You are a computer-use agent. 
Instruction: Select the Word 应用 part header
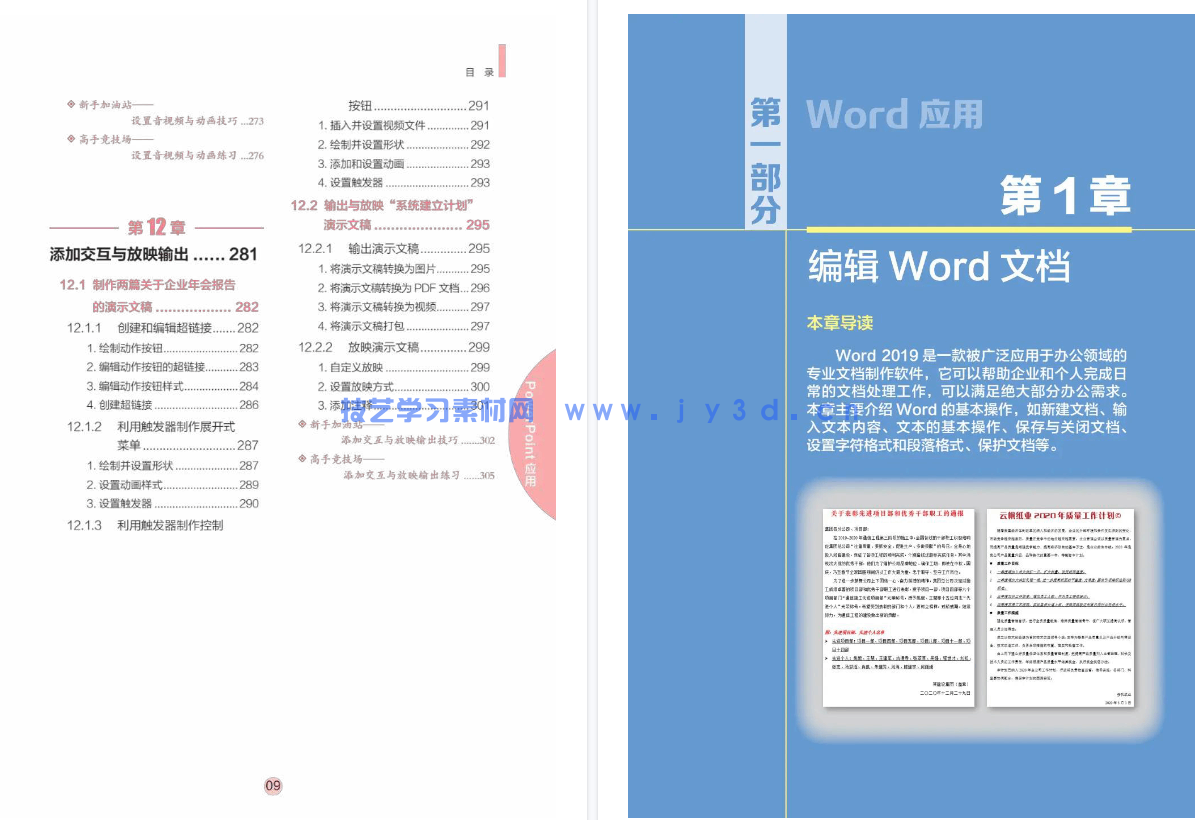[x=897, y=114]
